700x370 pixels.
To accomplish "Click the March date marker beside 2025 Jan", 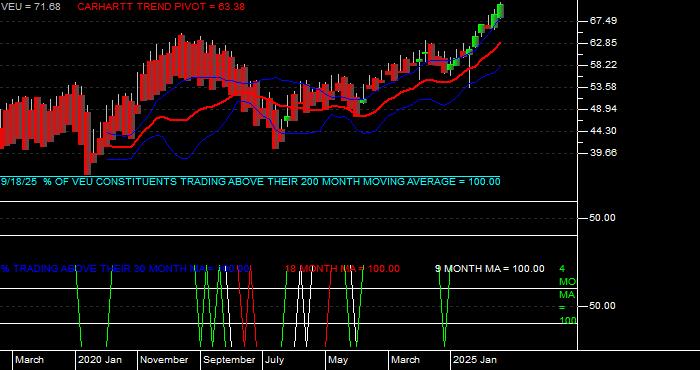I will [405, 360].
